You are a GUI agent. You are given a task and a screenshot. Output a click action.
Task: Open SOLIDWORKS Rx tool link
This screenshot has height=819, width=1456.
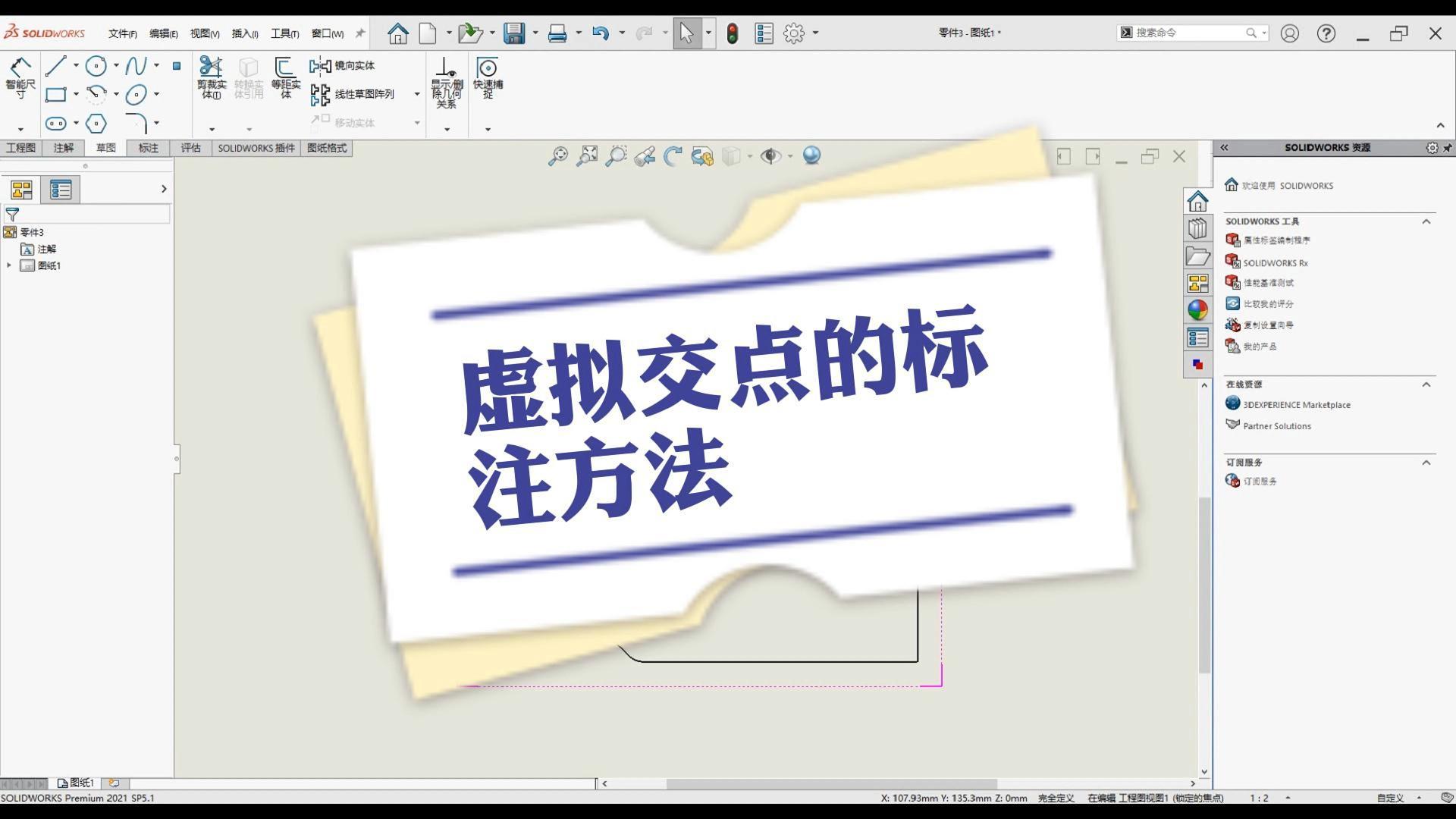1275,263
